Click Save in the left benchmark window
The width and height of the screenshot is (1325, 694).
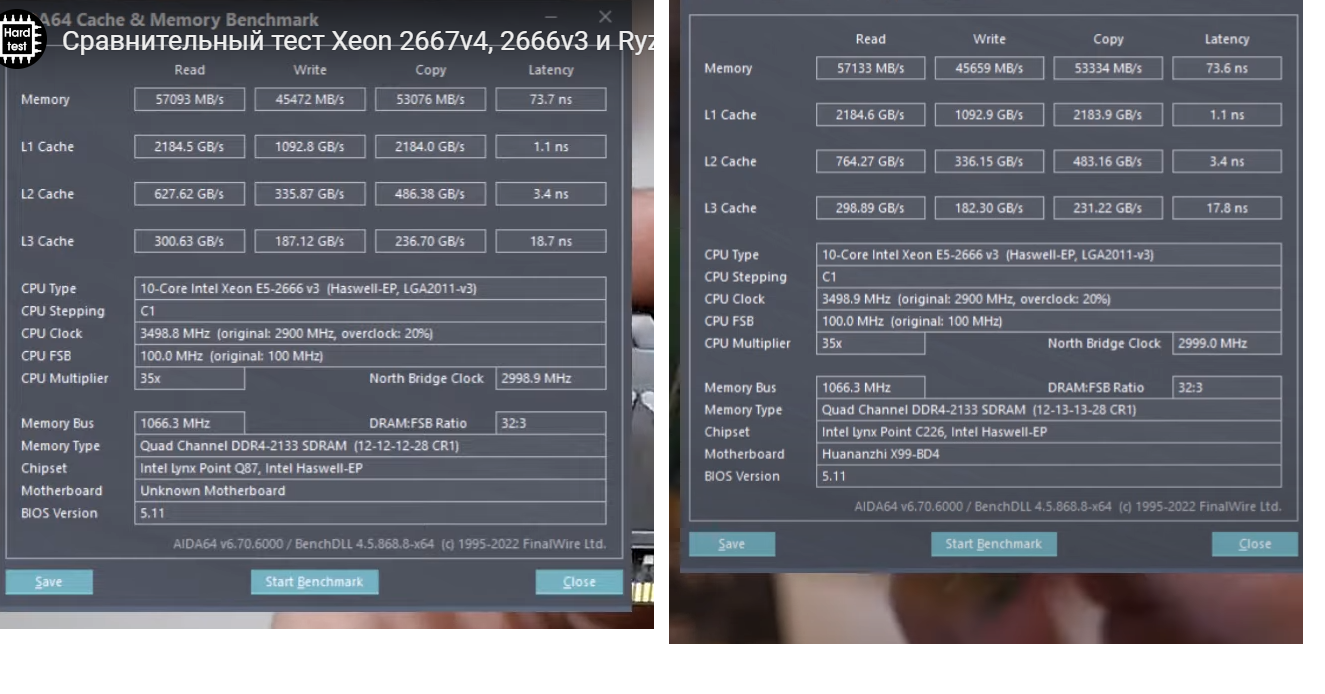[49, 582]
